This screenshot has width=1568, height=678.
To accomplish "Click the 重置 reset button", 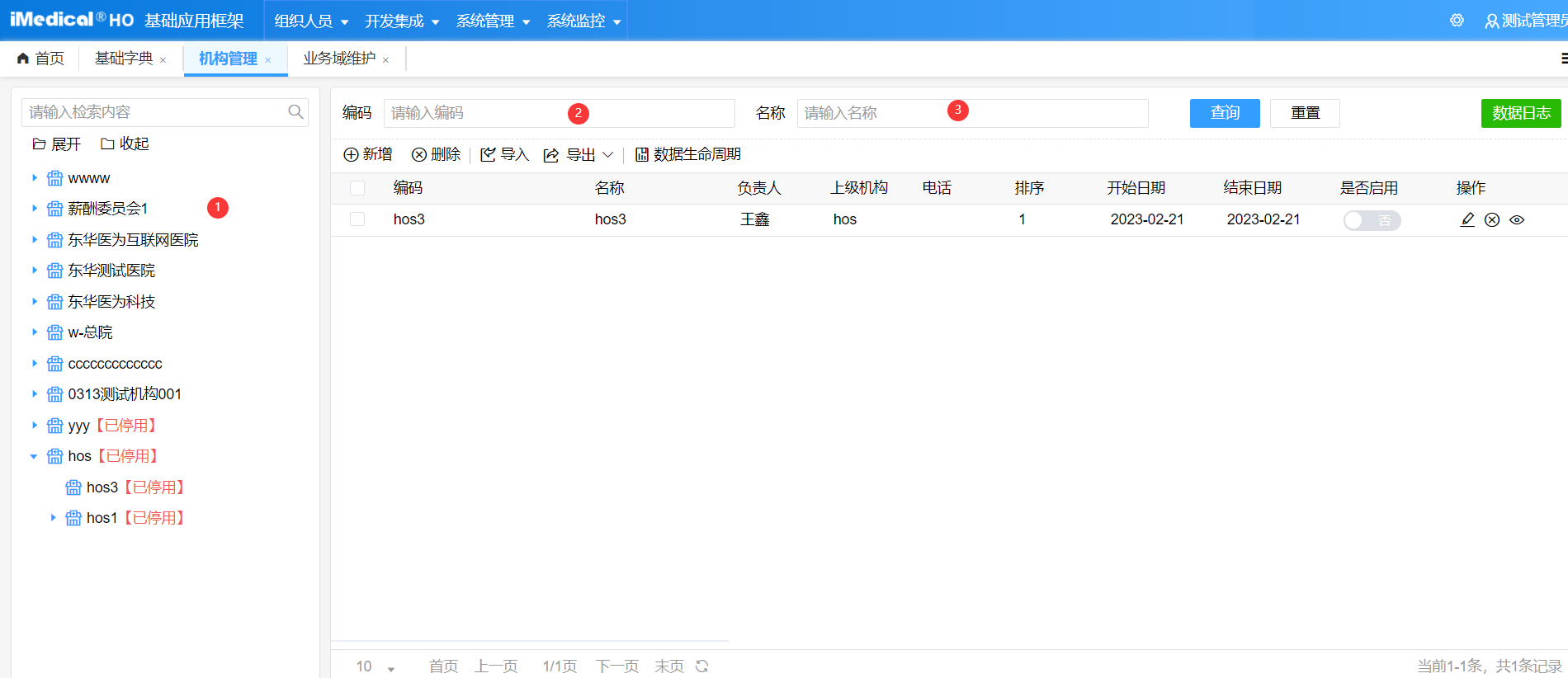I will pyautogui.click(x=1305, y=113).
